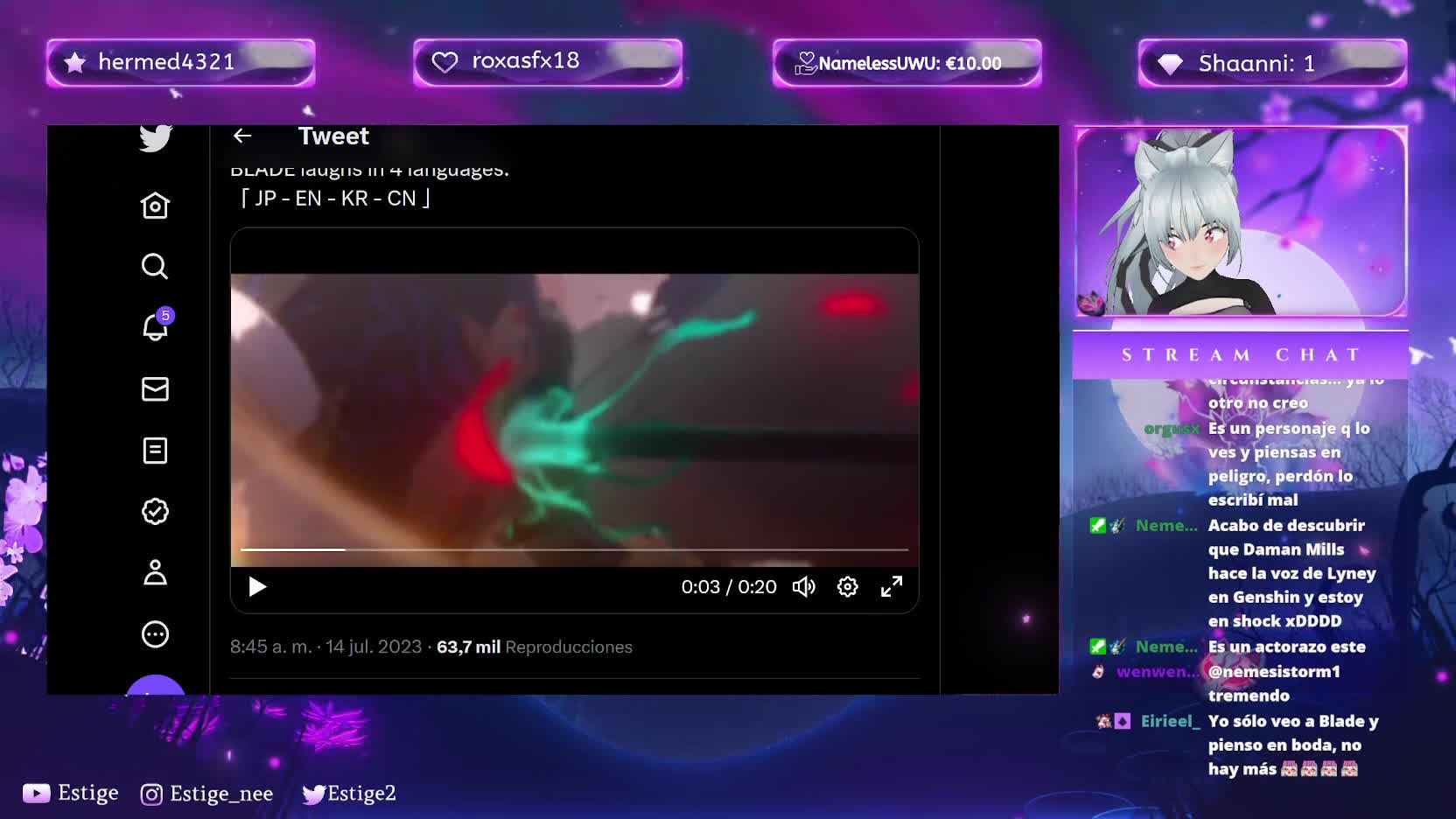Expand video to fullscreen
The image size is (1456, 819).
point(892,587)
